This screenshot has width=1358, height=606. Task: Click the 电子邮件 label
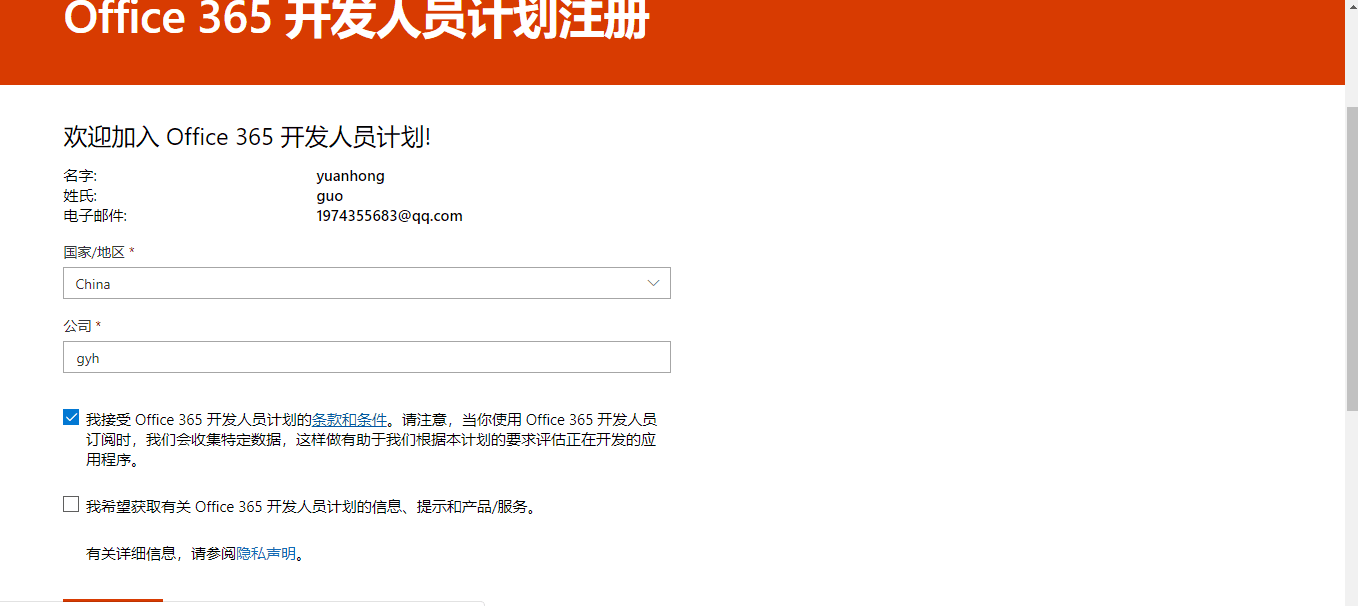[x=95, y=216]
